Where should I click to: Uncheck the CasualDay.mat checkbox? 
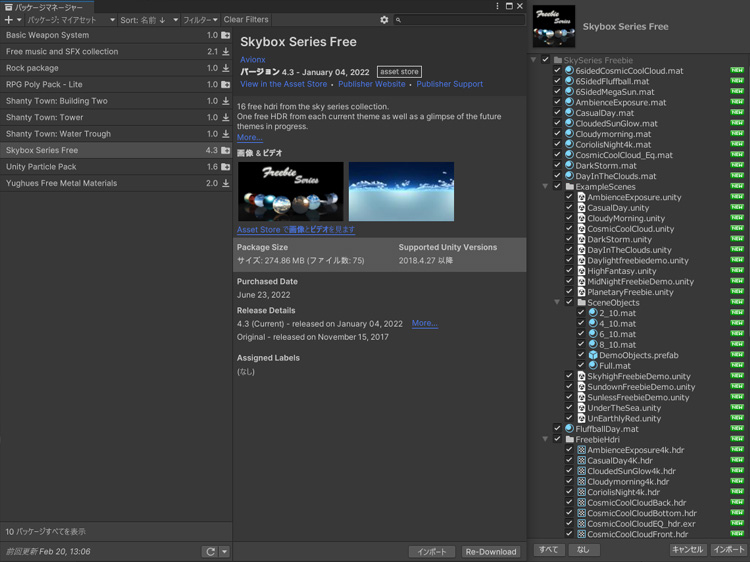click(557, 113)
